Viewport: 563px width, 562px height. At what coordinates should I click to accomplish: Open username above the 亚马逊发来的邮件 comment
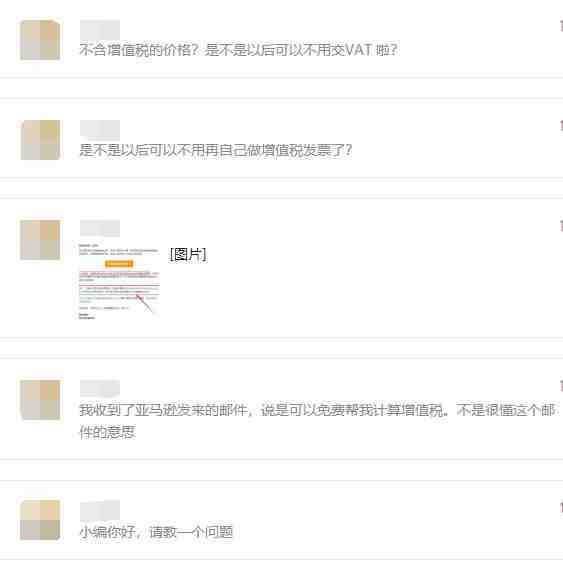coord(100,389)
